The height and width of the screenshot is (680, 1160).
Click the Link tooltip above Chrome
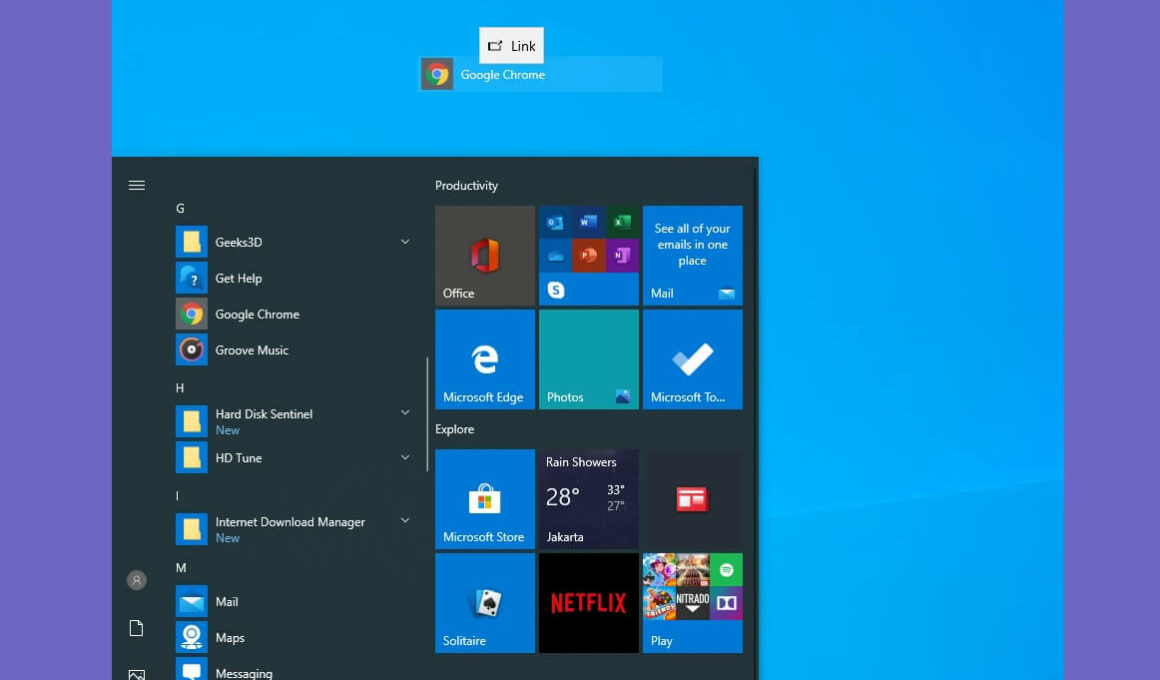tap(512, 46)
